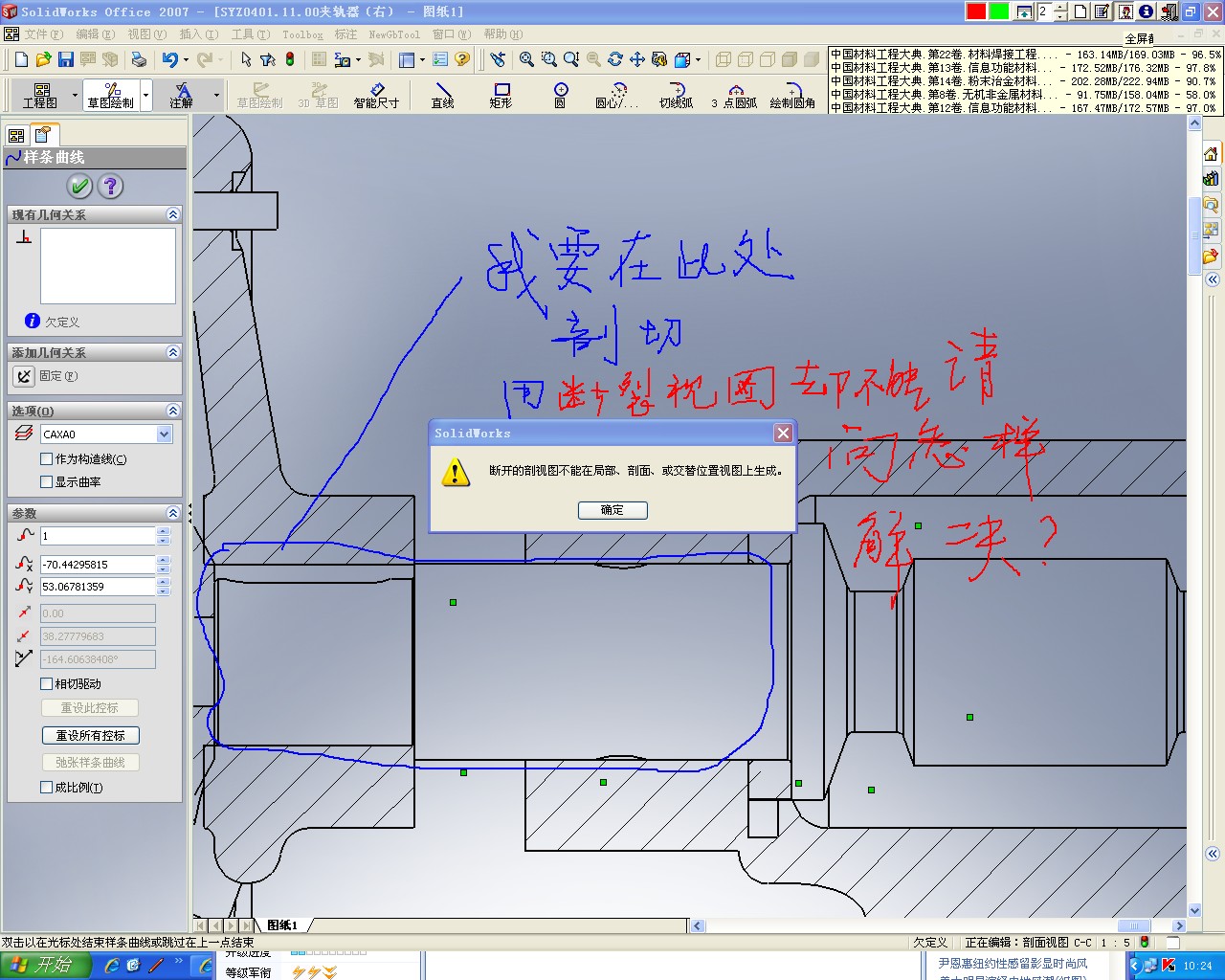Click the green color swatch in title bar

click(999, 11)
